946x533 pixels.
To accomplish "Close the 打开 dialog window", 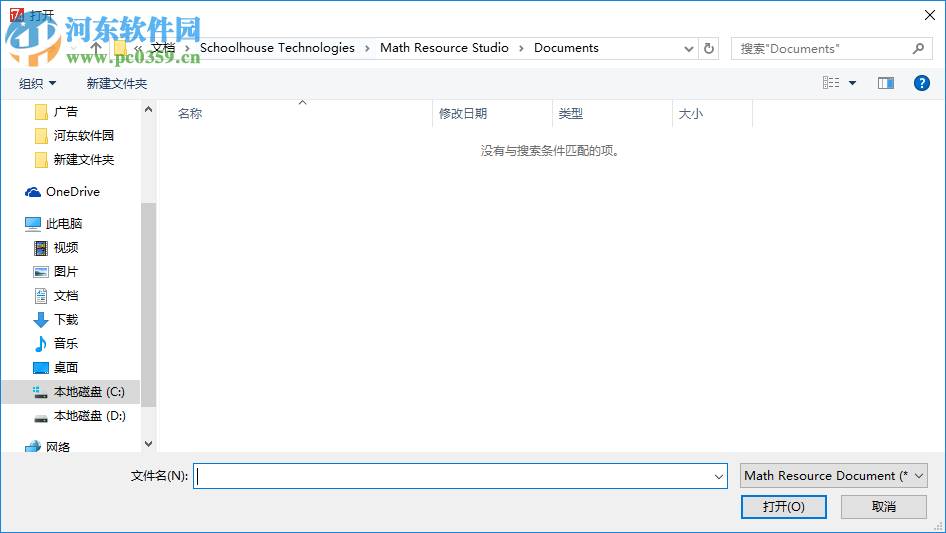I will (x=930, y=15).
